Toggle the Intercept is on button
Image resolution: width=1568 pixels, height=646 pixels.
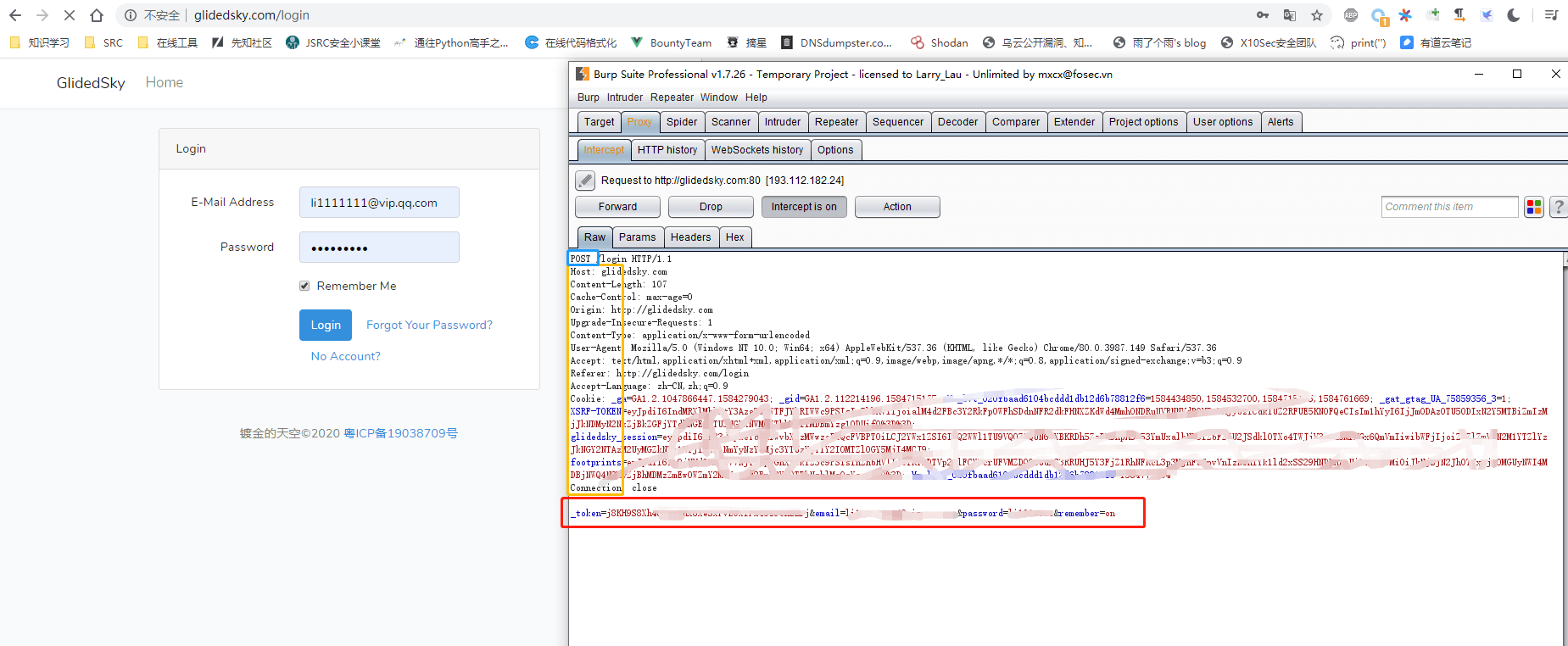click(804, 207)
